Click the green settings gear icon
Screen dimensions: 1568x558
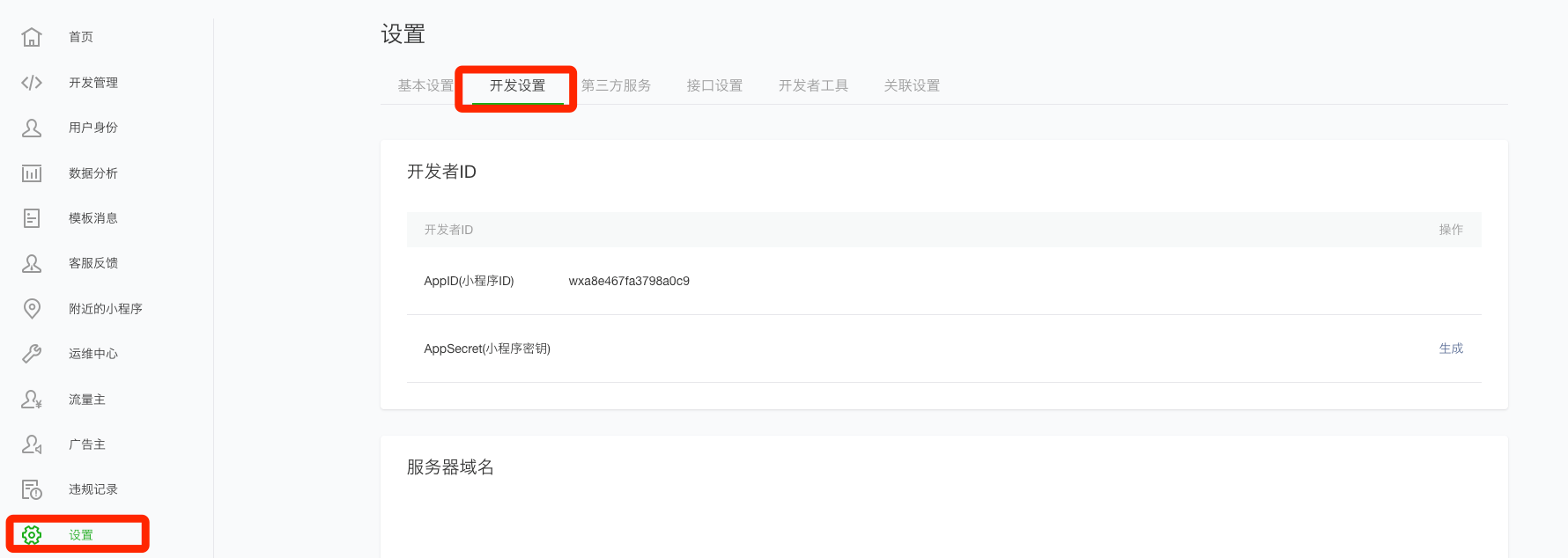(x=32, y=534)
